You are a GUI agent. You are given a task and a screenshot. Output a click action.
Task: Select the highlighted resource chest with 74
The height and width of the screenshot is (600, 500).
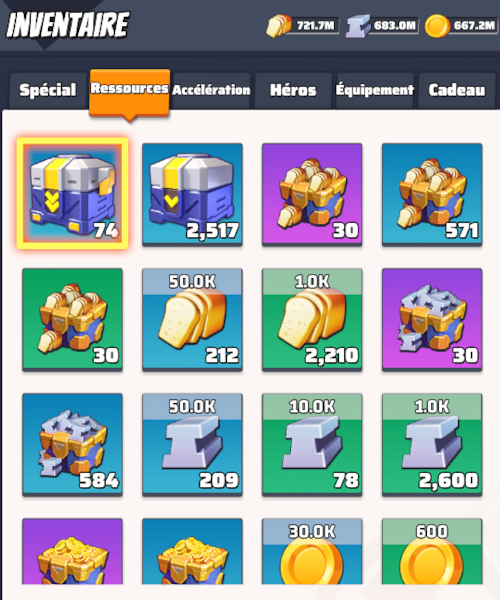tap(72, 194)
